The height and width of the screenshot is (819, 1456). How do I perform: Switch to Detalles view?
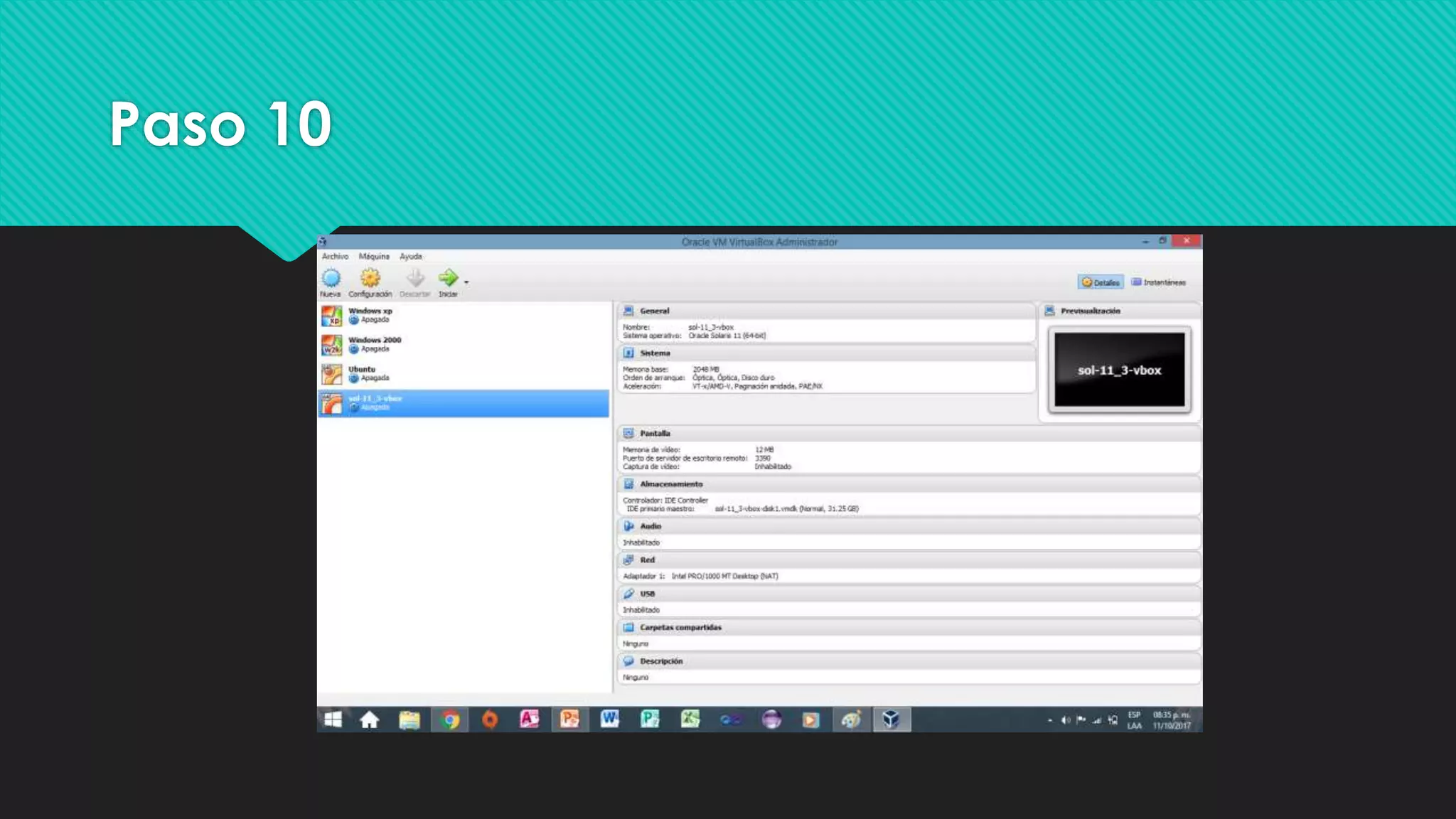point(1101,282)
